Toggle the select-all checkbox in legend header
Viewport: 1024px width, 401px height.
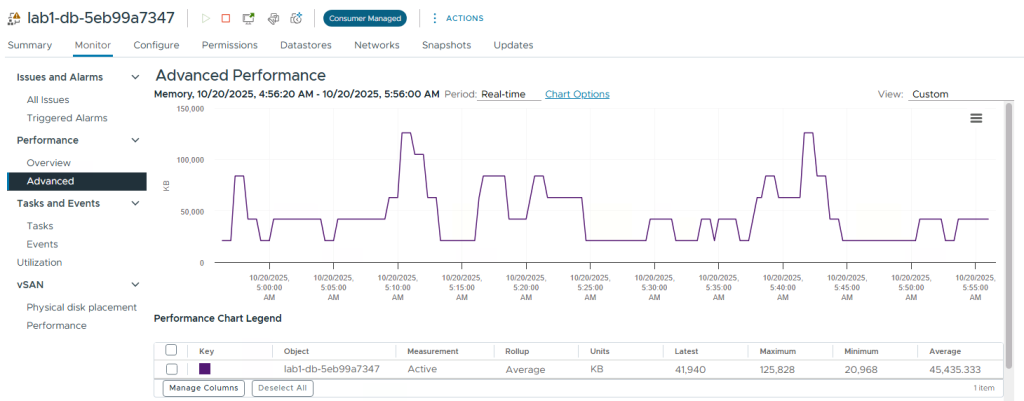171,351
